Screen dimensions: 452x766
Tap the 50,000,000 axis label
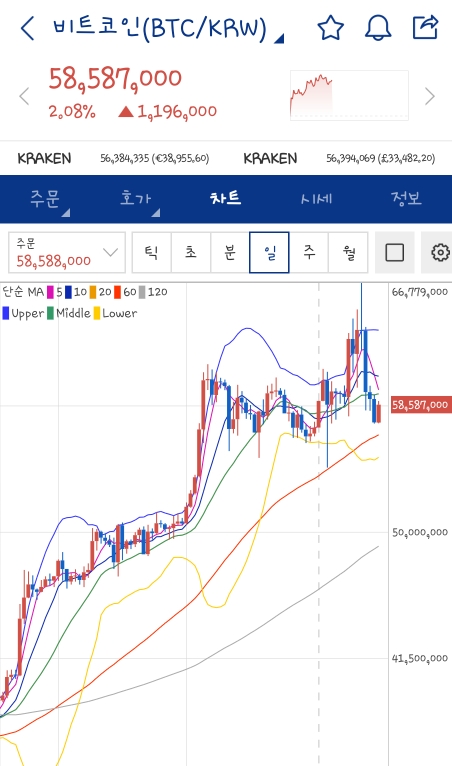[420, 532]
